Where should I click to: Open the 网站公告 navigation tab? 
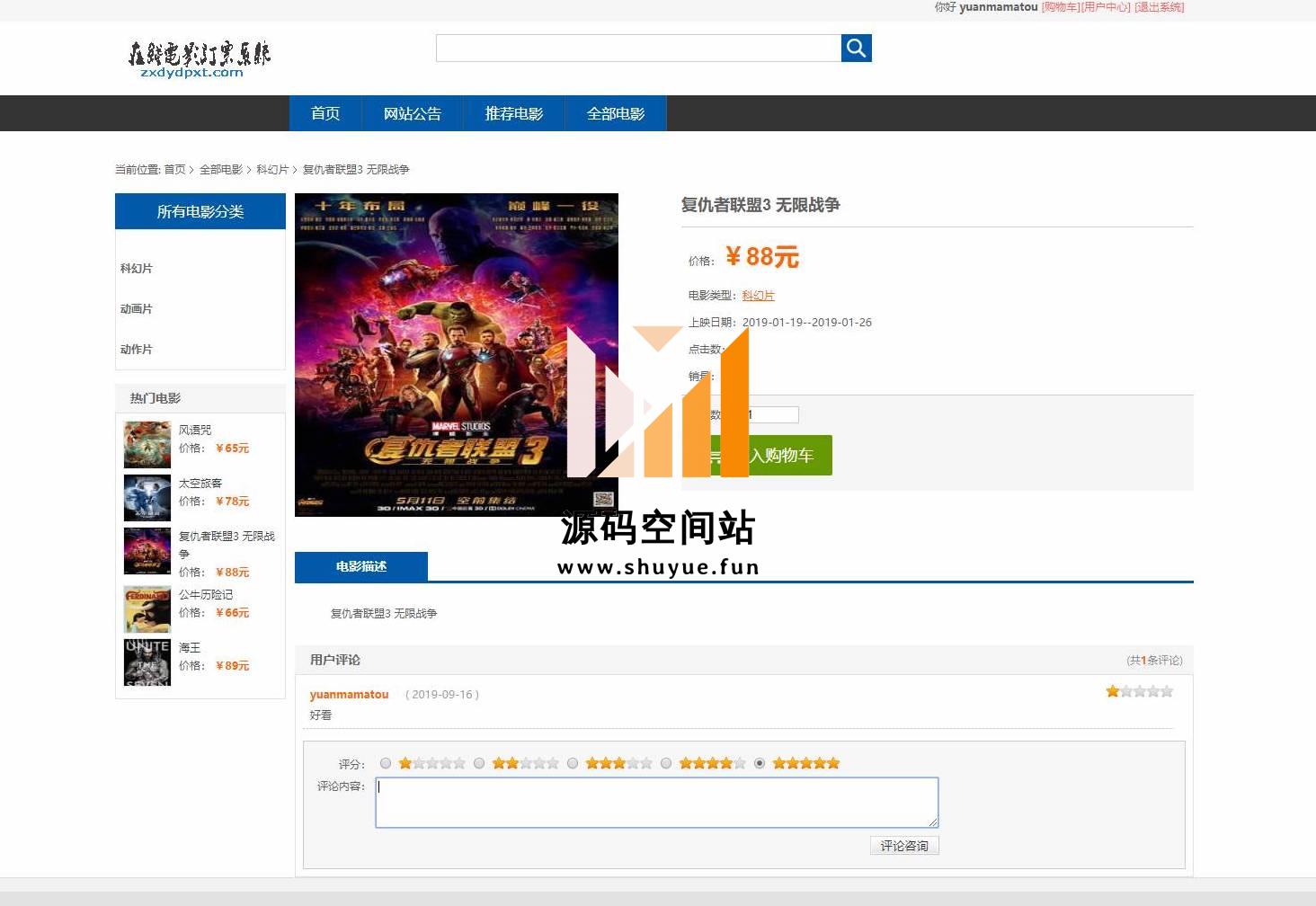413,113
